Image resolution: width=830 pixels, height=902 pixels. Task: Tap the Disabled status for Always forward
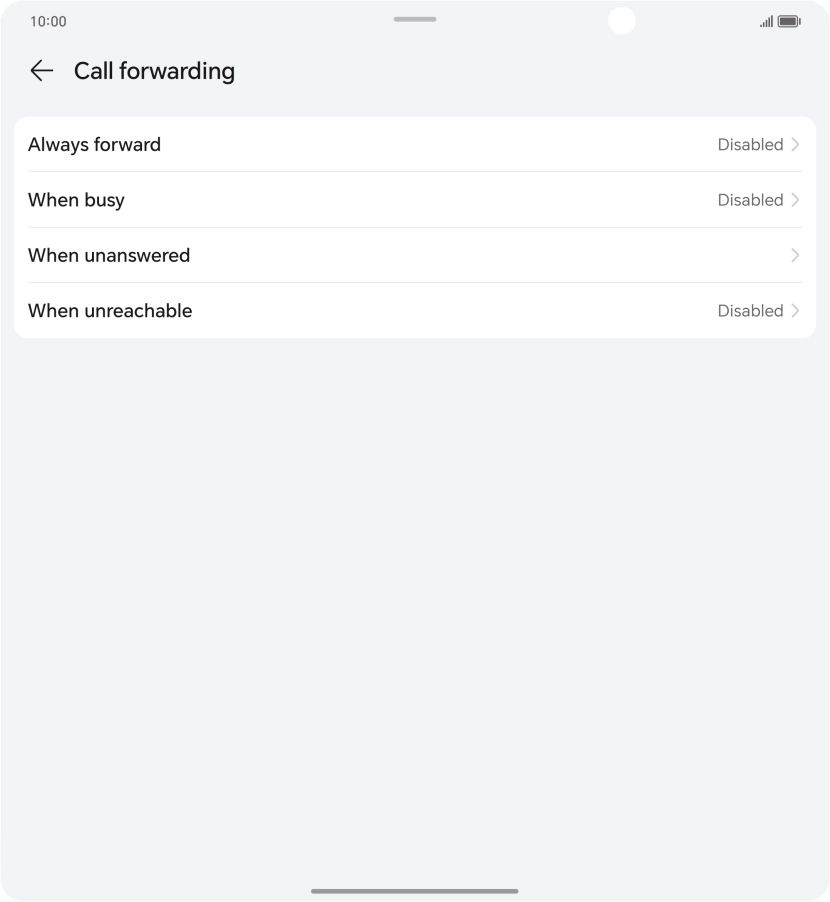tap(750, 144)
